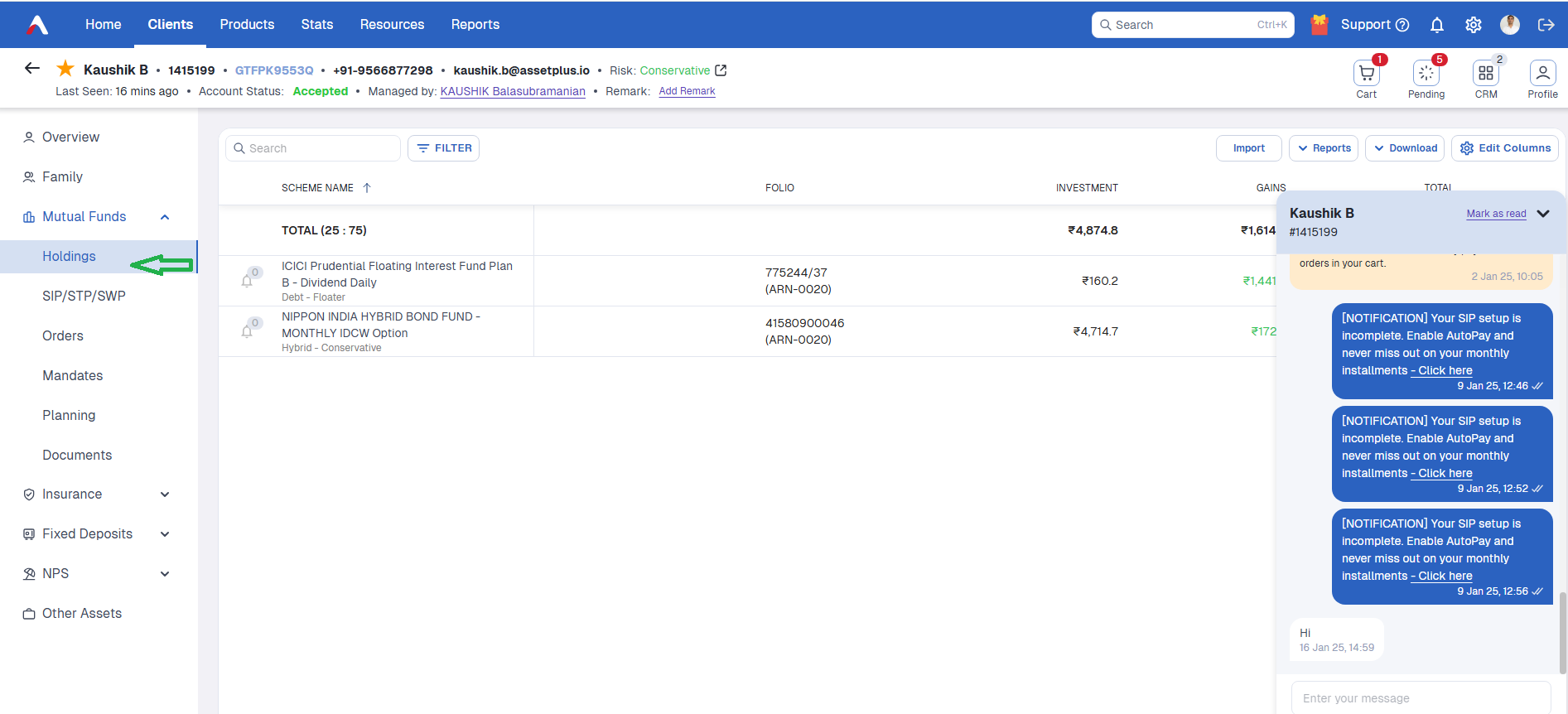Click ICICI Prudential Floating Interest Fund name
Screen dimensions: 1568x714
coord(397,274)
